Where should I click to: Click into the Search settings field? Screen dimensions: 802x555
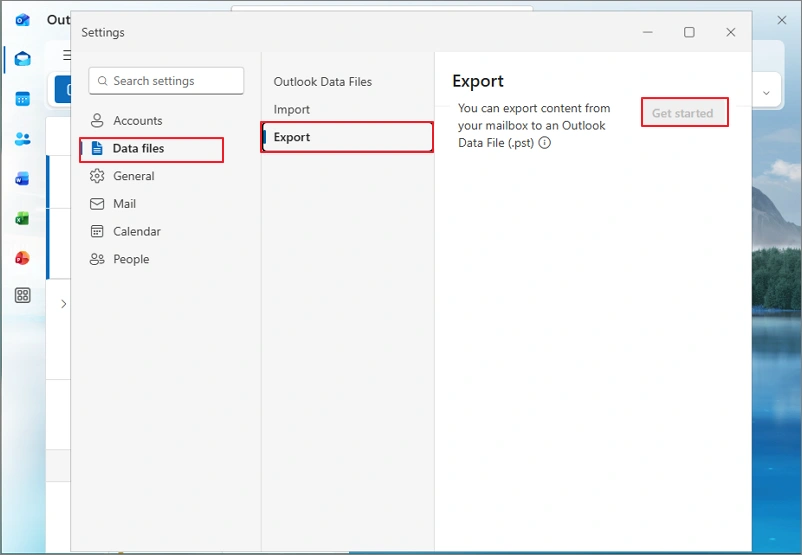point(166,81)
